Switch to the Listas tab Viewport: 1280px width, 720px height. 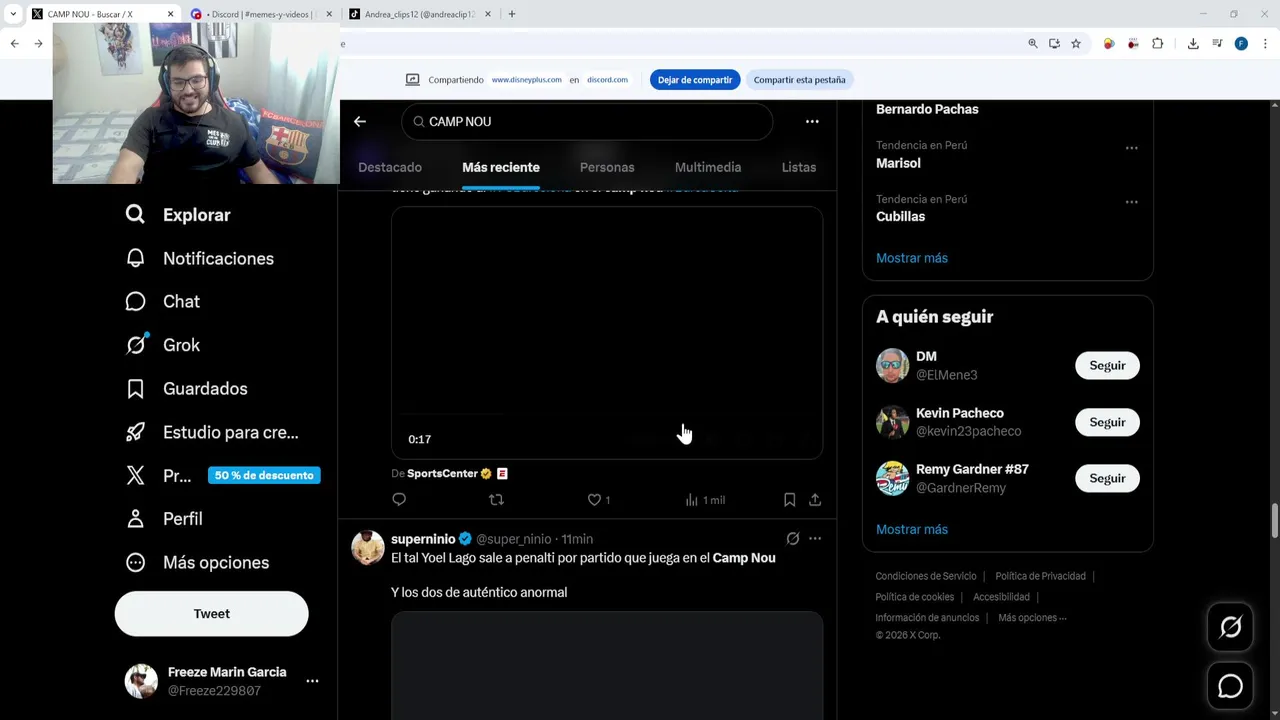click(799, 167)
